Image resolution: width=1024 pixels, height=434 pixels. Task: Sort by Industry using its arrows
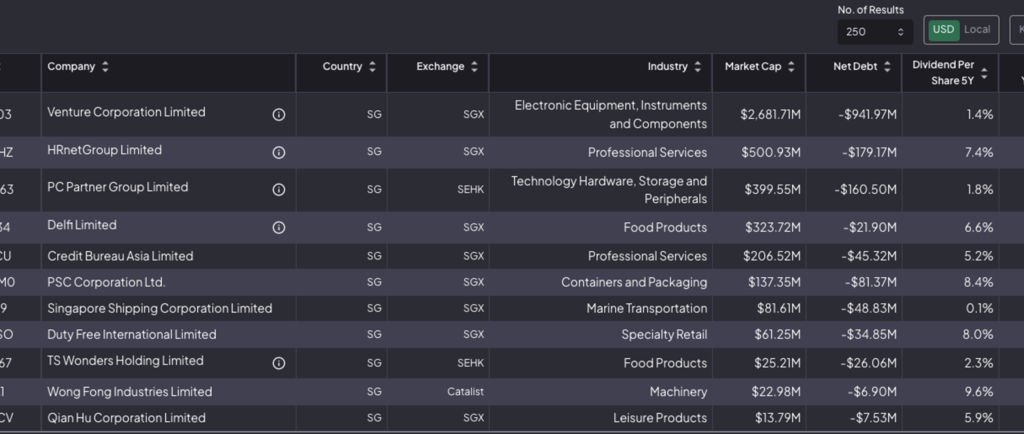click(697, 67)
